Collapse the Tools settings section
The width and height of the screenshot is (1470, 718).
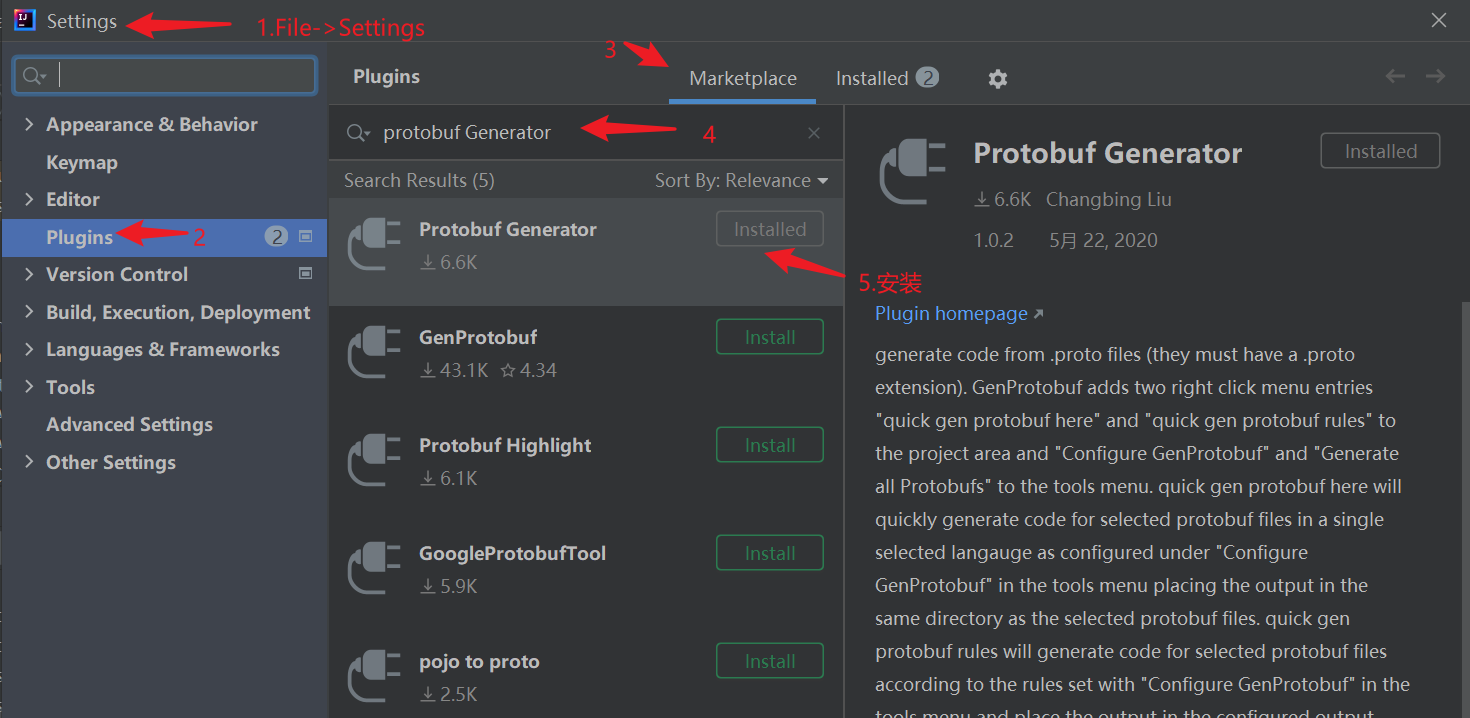click(28, 387)
